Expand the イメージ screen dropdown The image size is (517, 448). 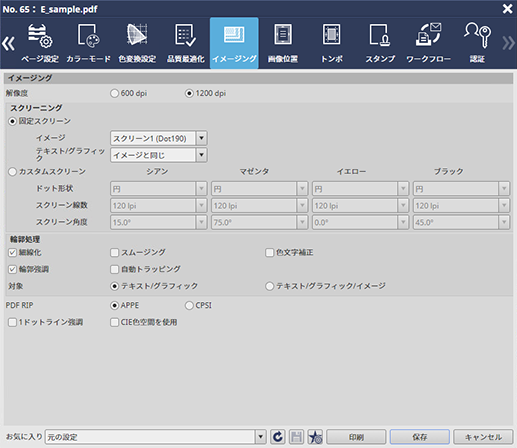pyautogui.click(x=201, y=138)
